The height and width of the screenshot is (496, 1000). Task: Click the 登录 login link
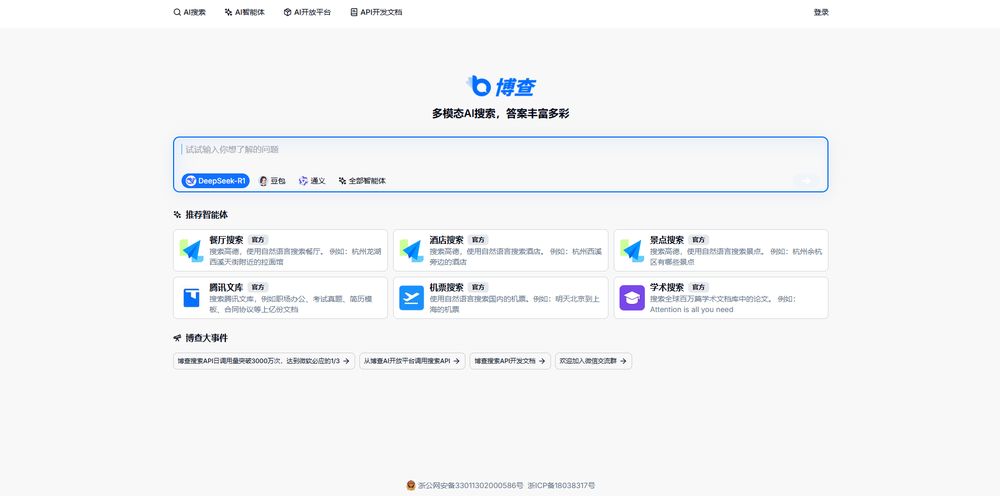pyautogui.click(x=821, y=12)
